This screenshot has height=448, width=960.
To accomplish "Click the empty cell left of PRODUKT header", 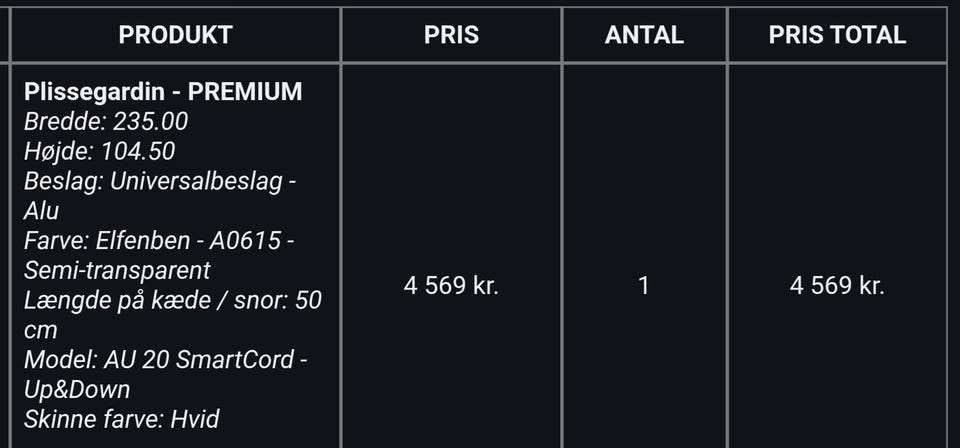I will pyautogui.click(x=5, y=35).
